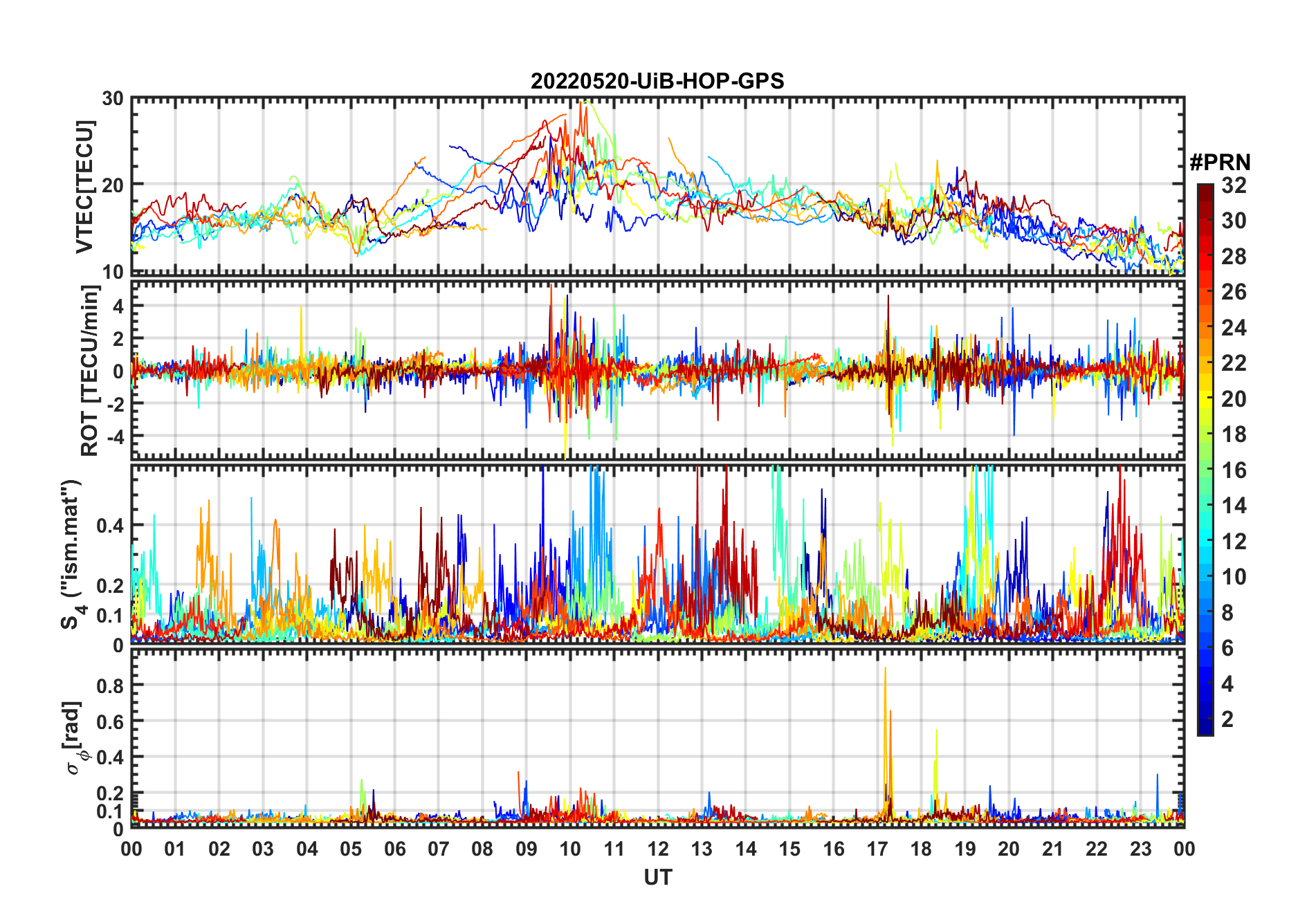Select VTEC y-axis tick label 30
The width and height of the screenshot is (1316, 920).
click(x=113, y=98)
